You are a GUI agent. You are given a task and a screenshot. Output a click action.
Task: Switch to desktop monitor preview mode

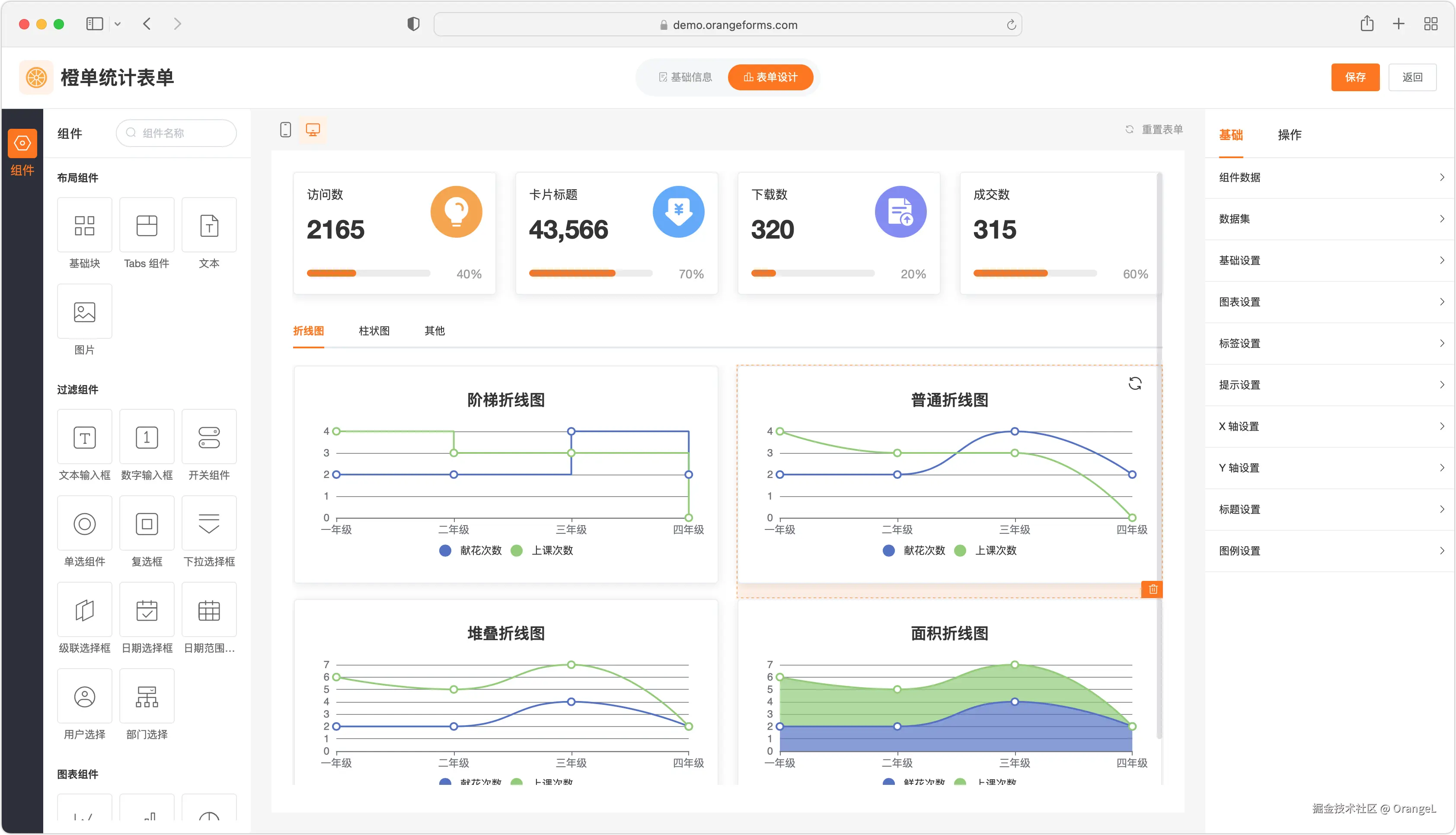point(313,130)
